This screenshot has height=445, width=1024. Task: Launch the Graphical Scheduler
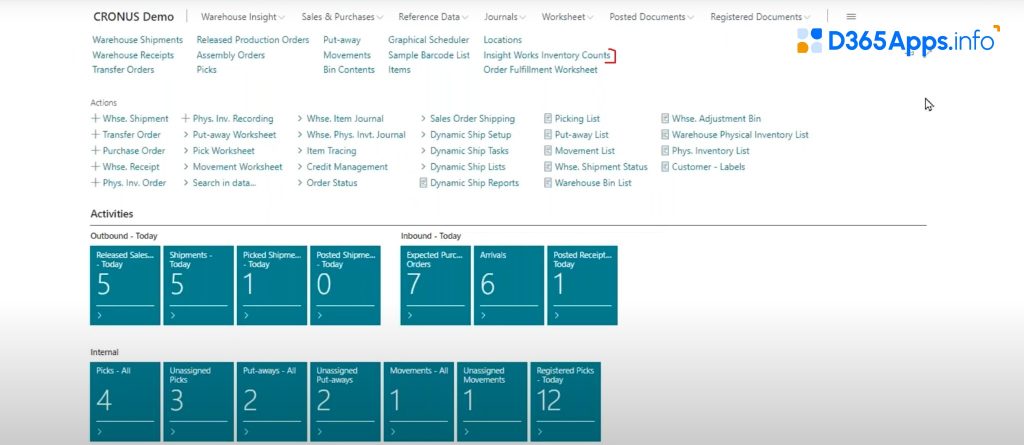[x=428, y=40]
